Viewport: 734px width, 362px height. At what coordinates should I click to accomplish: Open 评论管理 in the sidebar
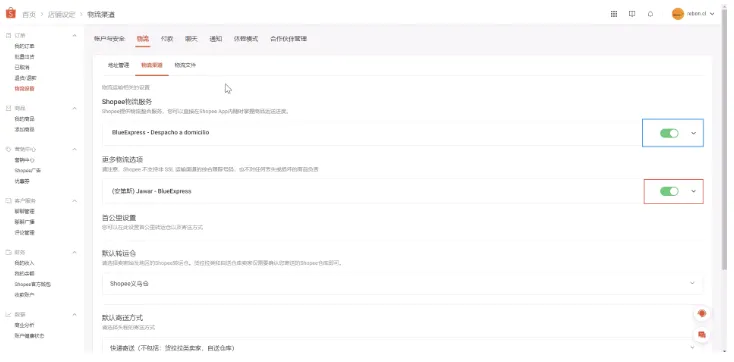coord(24,233)
